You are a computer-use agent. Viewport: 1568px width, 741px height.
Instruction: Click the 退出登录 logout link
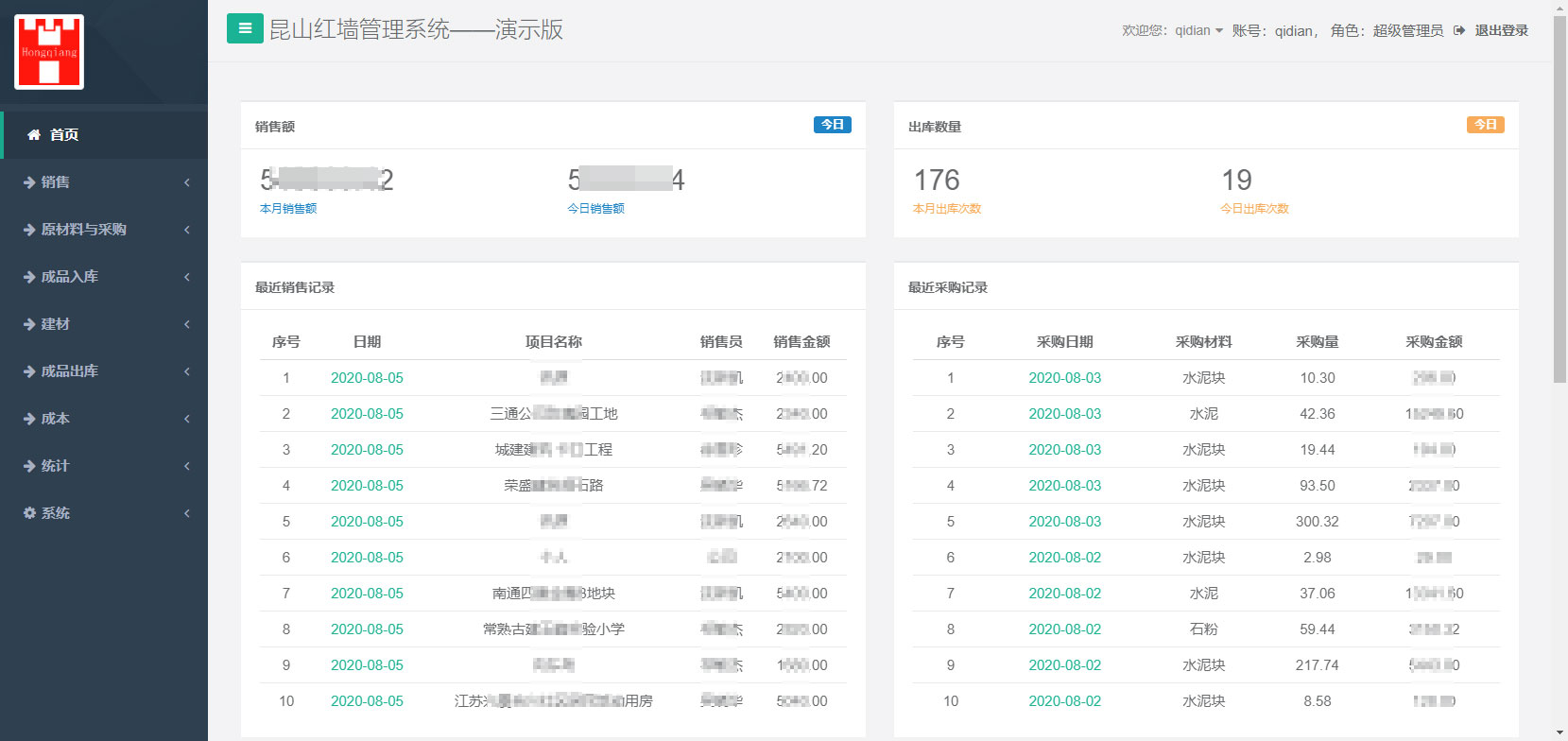coord(1502,30)
